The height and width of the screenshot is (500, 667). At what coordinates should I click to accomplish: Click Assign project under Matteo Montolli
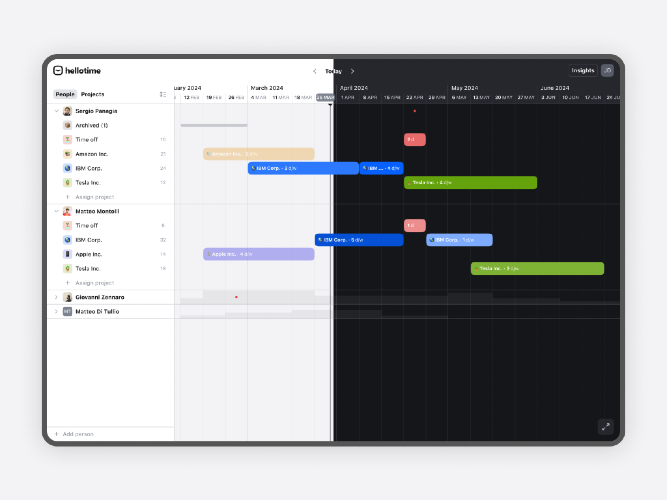[94, 283]
